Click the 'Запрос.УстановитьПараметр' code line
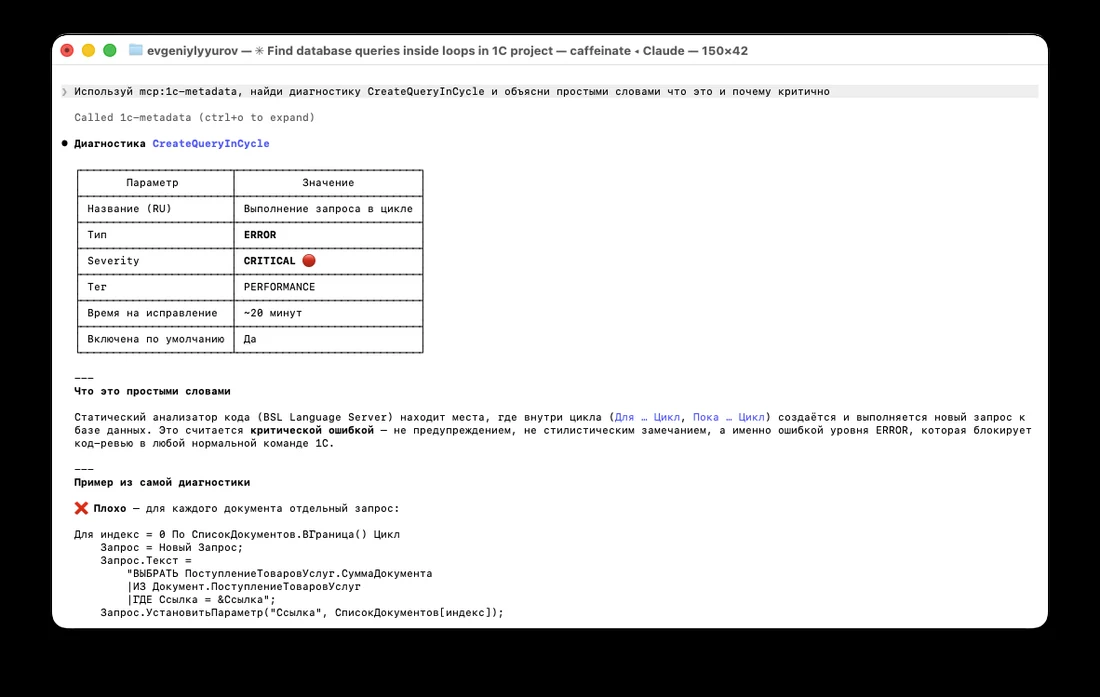Screen dimensions: 1100x697 (302, 613)
